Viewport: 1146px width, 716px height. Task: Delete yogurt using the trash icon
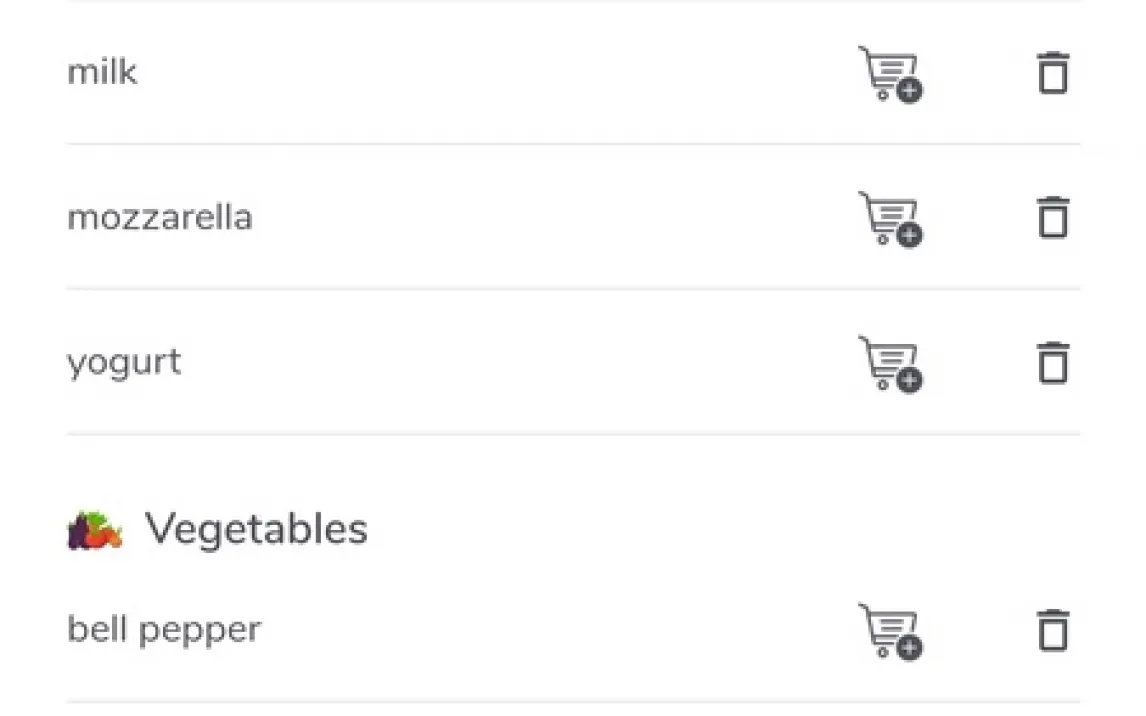pos(1052,362)
